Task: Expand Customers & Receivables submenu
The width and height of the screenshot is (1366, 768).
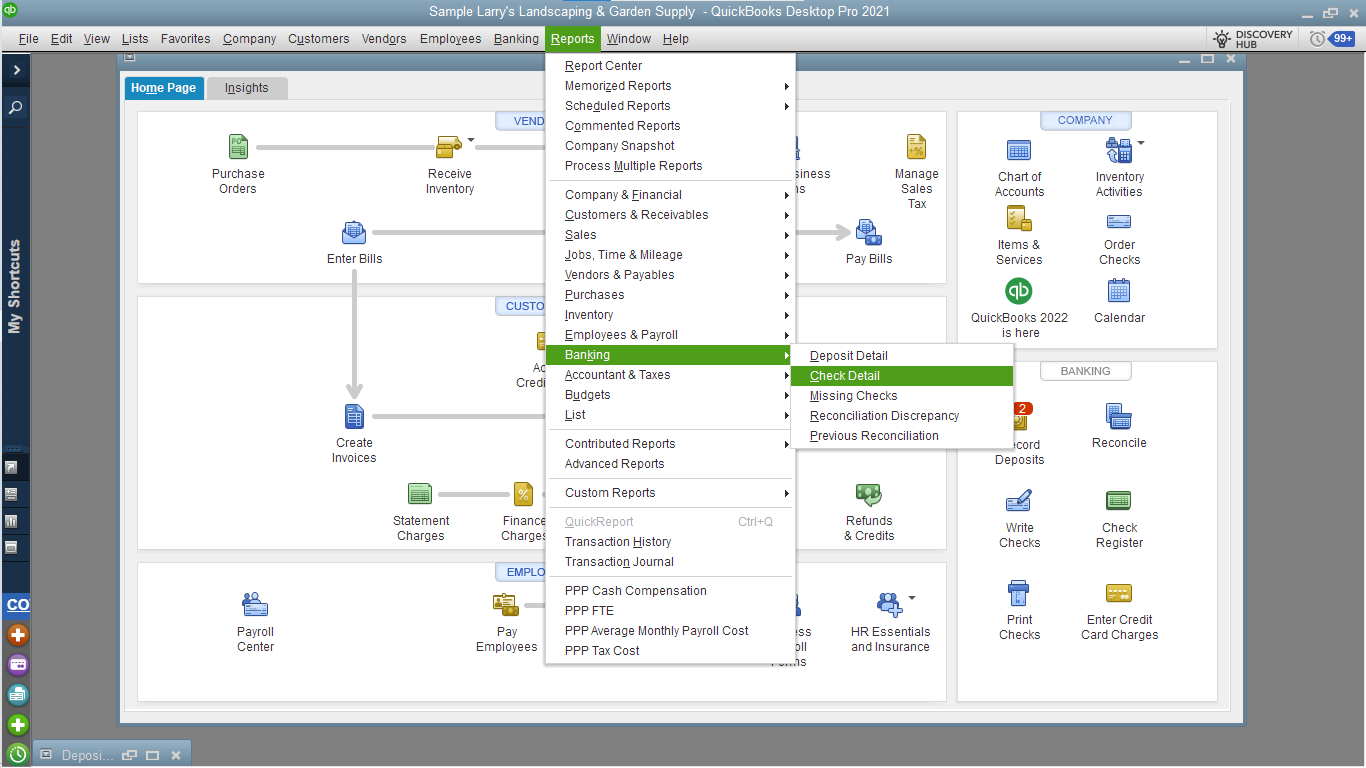Action: (x=671, y=215)
